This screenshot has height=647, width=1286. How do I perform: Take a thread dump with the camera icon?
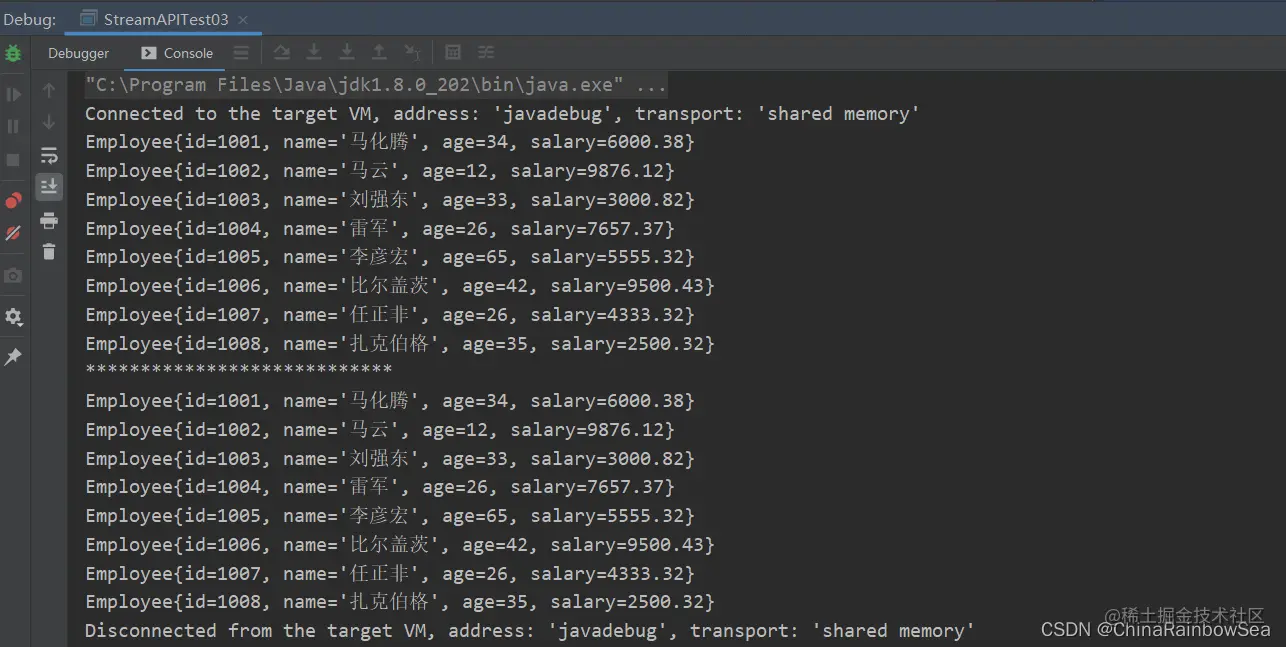tap(13, 275)
